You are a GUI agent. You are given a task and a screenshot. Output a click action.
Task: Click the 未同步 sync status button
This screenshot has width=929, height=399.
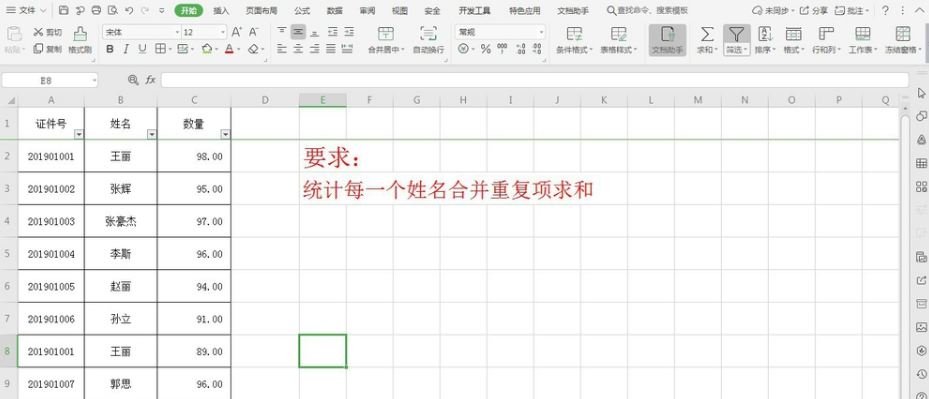(773, 11)
